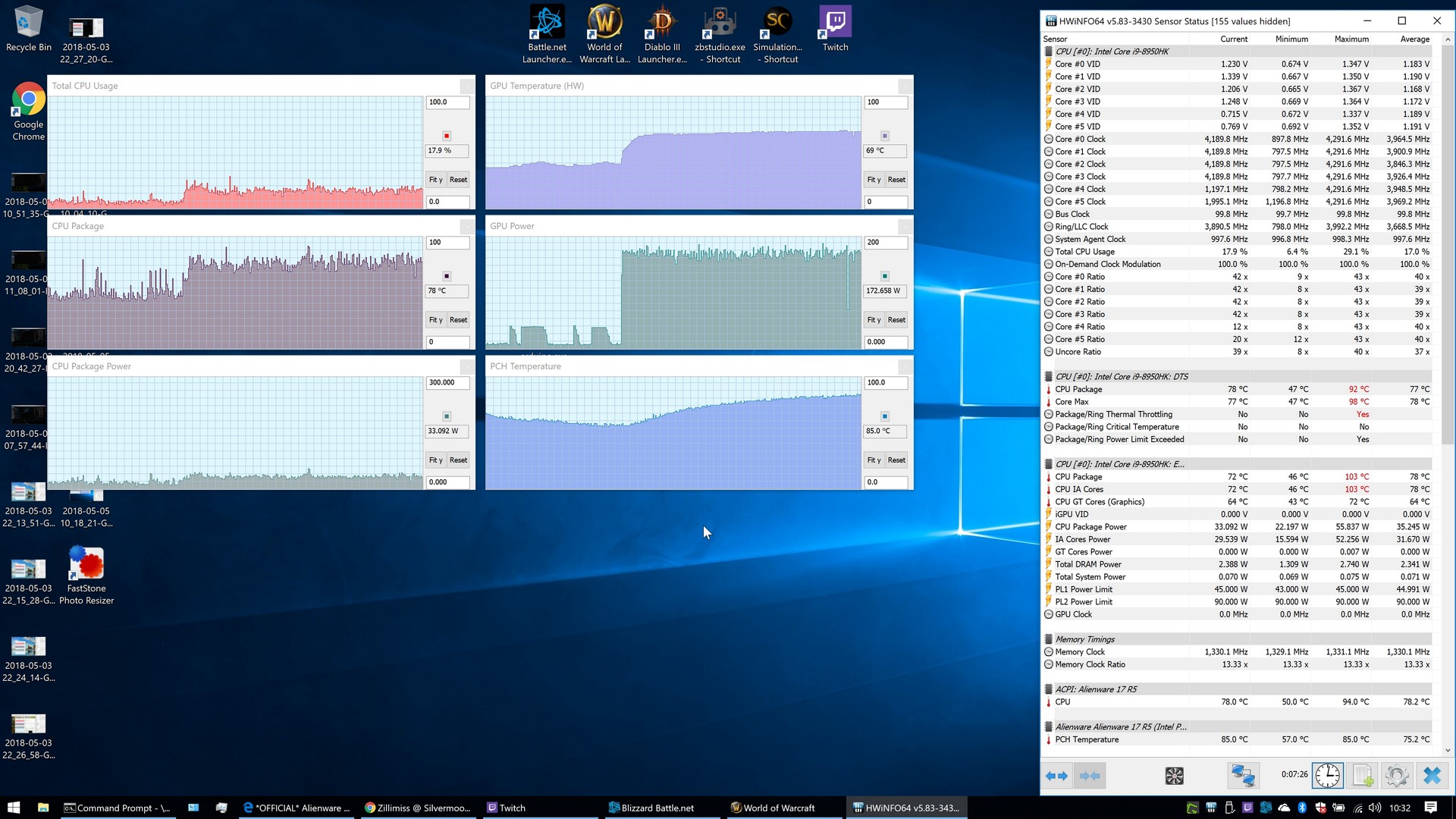Reset GPU Temperature graph
Image resolution: width=1456 pixels, height=819 pixels.
coord(897,179)
